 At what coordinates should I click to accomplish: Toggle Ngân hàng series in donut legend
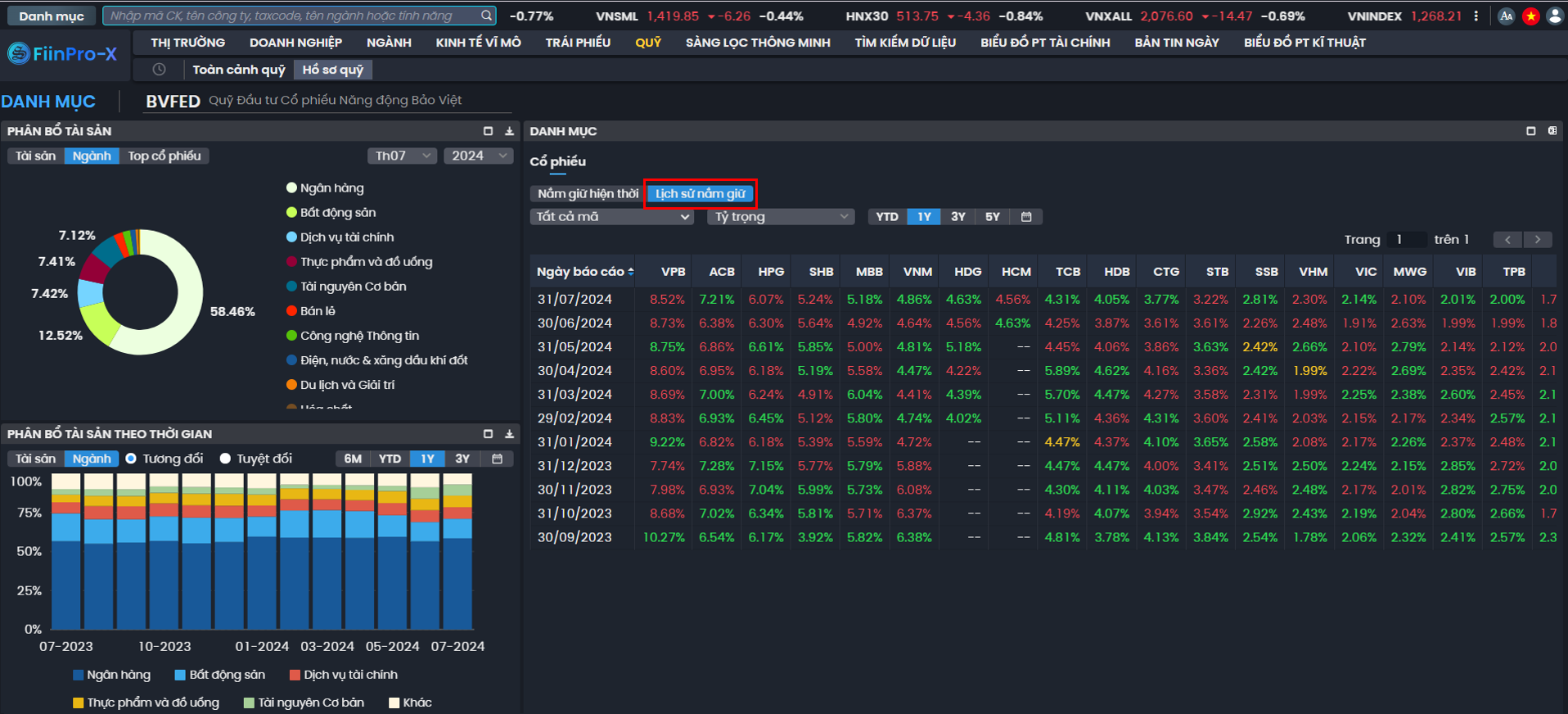point(331,188)
